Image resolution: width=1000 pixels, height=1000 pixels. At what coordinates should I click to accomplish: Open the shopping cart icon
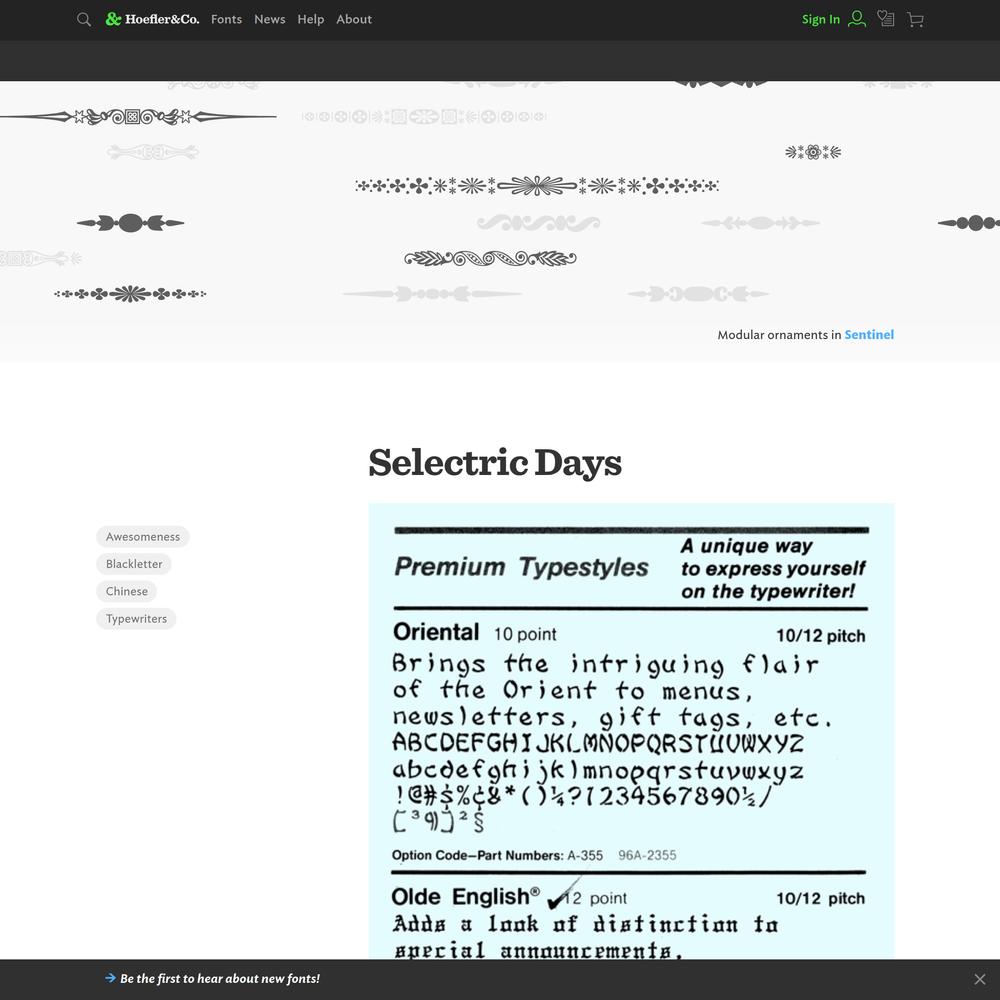coord(915,20)
